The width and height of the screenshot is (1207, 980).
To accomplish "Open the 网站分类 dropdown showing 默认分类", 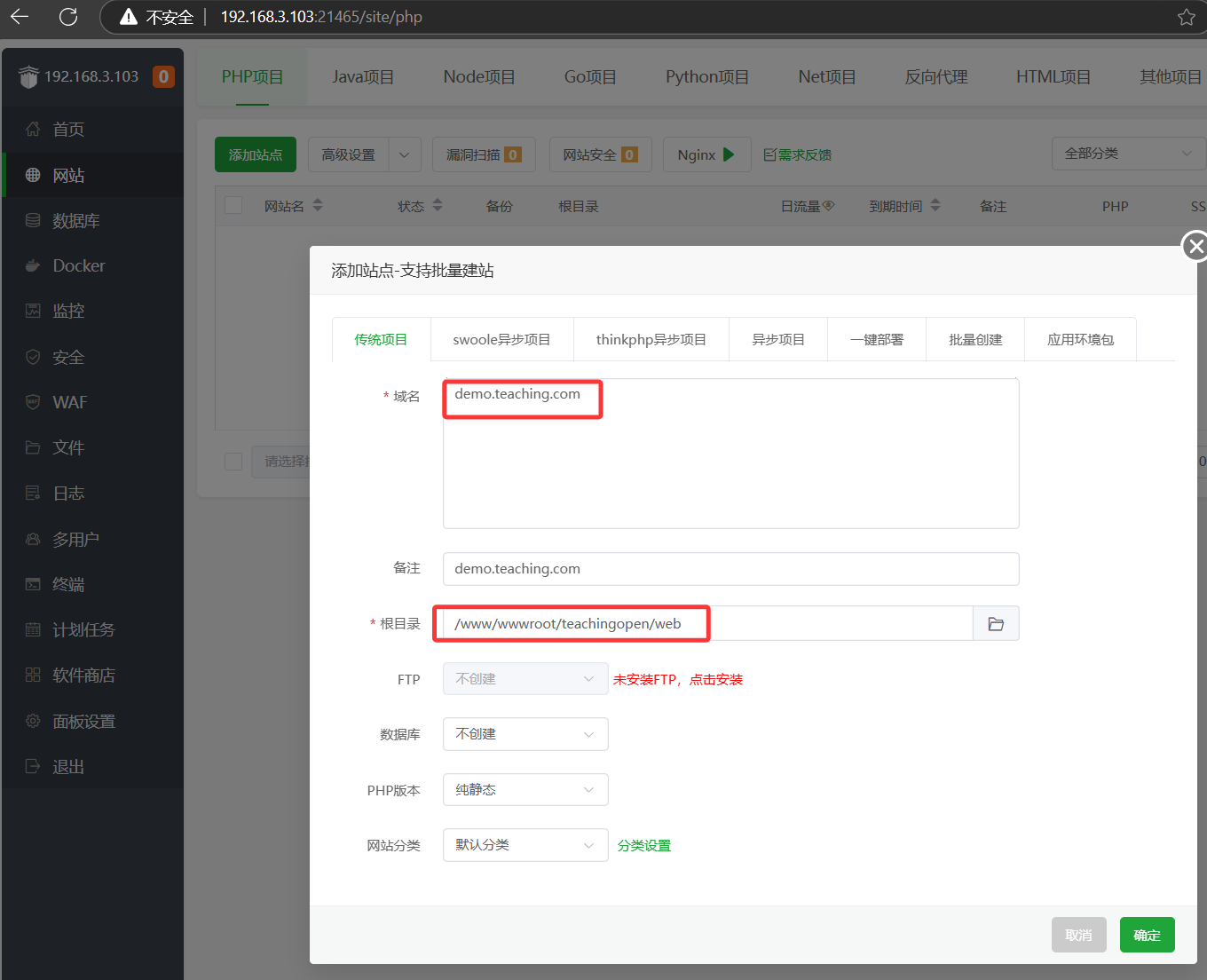I will 525,845.
